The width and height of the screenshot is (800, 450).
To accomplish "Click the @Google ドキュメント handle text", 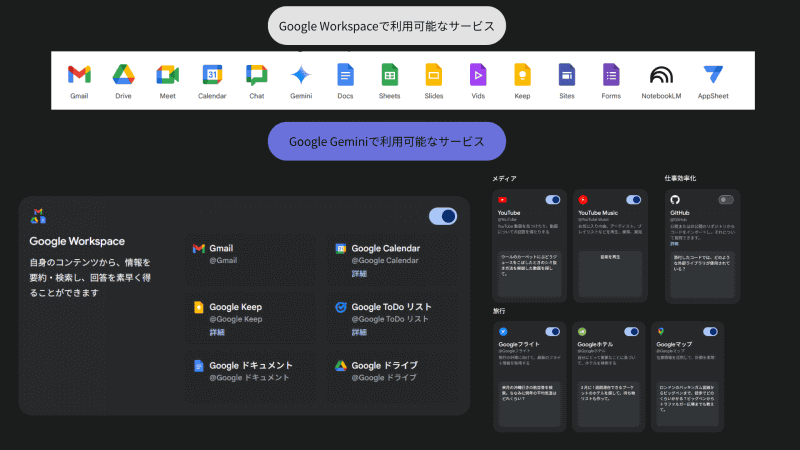I will [249, 378].
